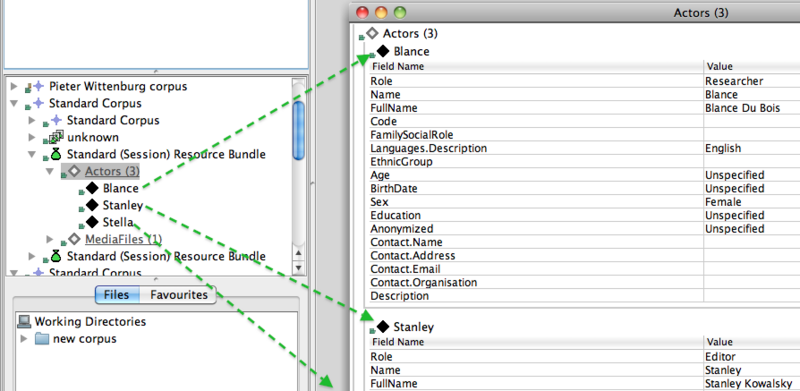Click the FamilySocialRole field name
Viewport: 800px width, 391px height.
412,135
